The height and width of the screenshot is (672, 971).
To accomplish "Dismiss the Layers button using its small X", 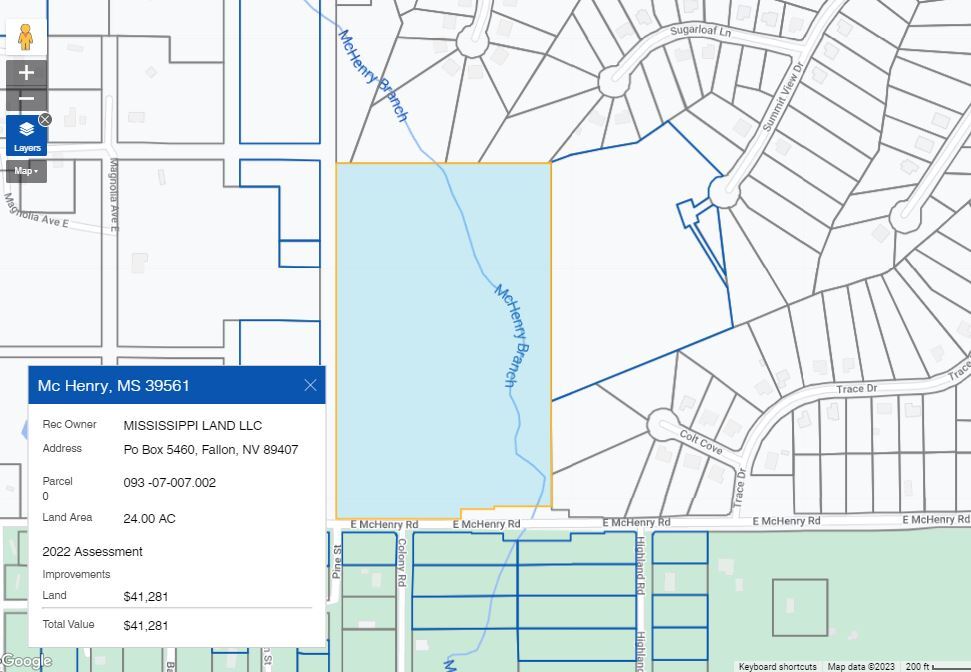I will coord(45,120).
